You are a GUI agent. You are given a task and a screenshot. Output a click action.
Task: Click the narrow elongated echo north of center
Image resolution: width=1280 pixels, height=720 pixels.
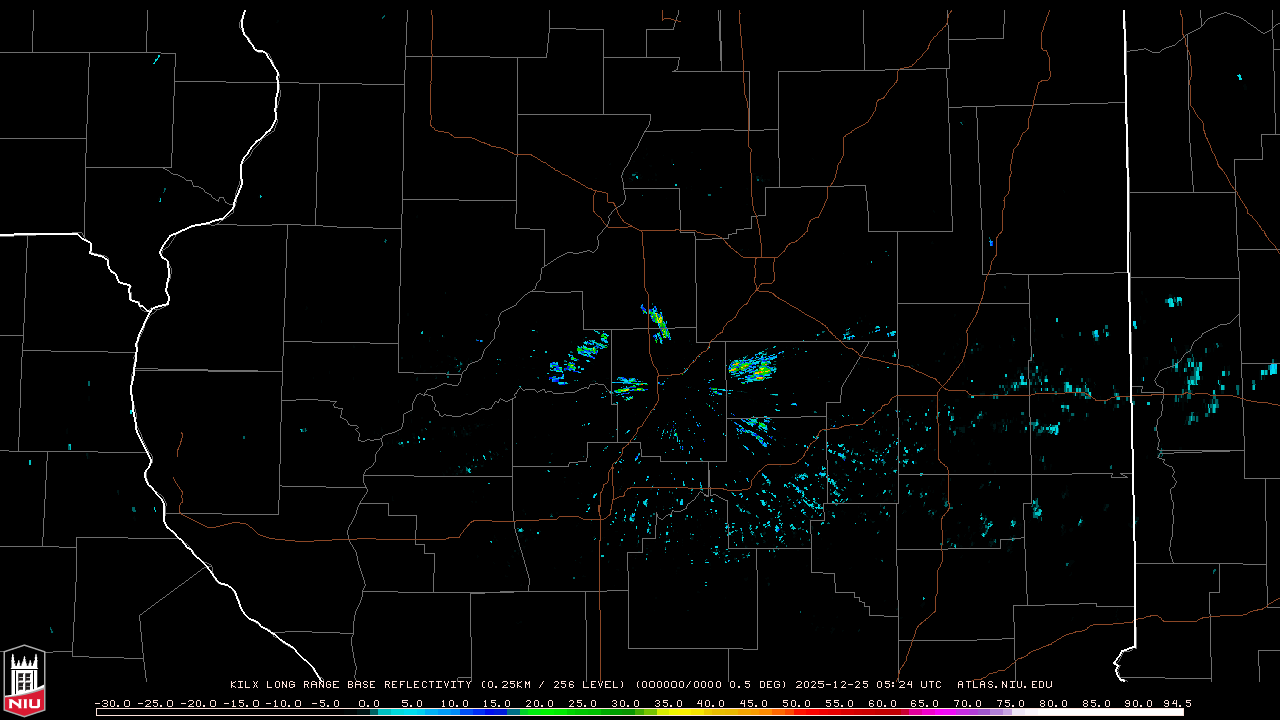(x=657, y=323)
